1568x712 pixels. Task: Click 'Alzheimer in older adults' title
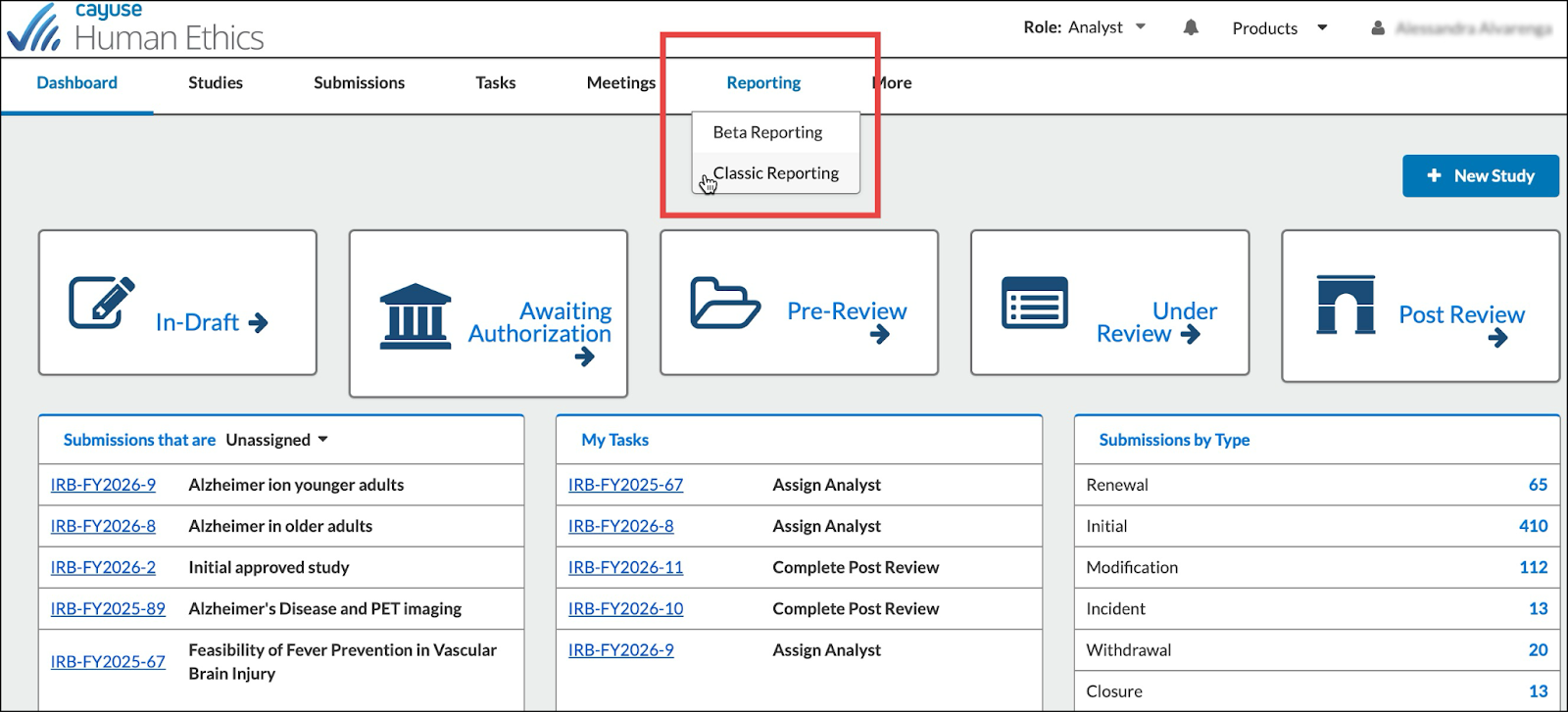[280, 526]
